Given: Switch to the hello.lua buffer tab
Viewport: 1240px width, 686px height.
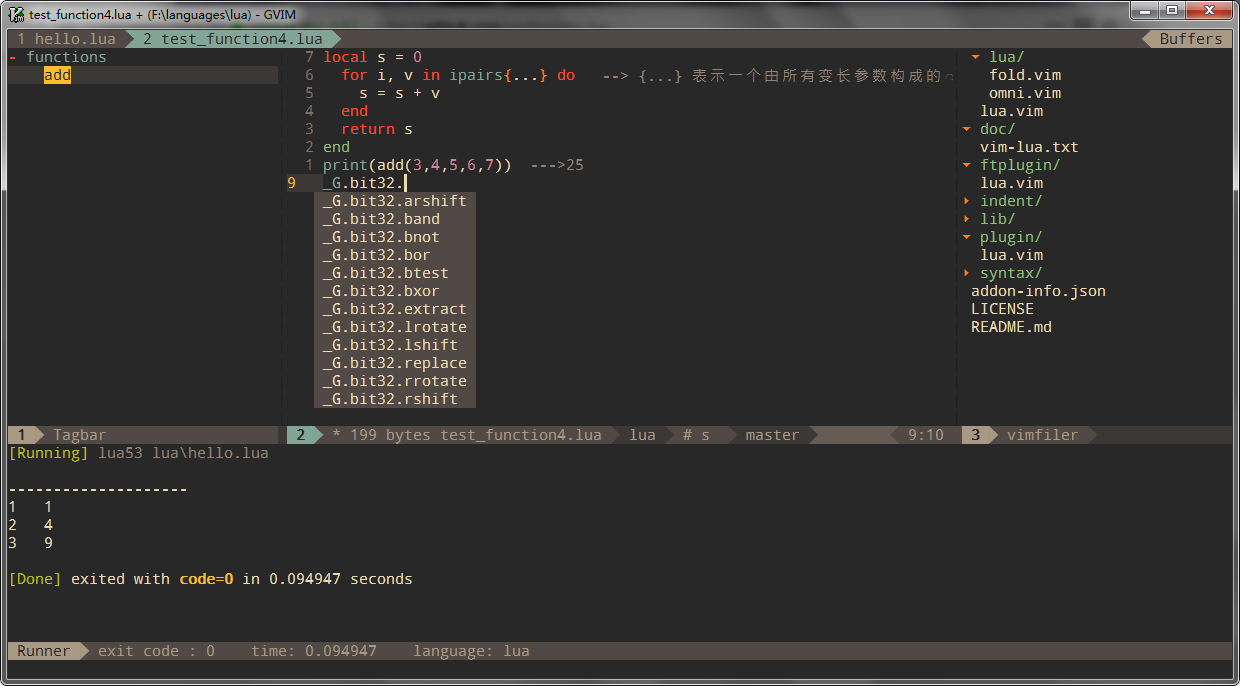Looking at the screenshot, I should (65, 38).
